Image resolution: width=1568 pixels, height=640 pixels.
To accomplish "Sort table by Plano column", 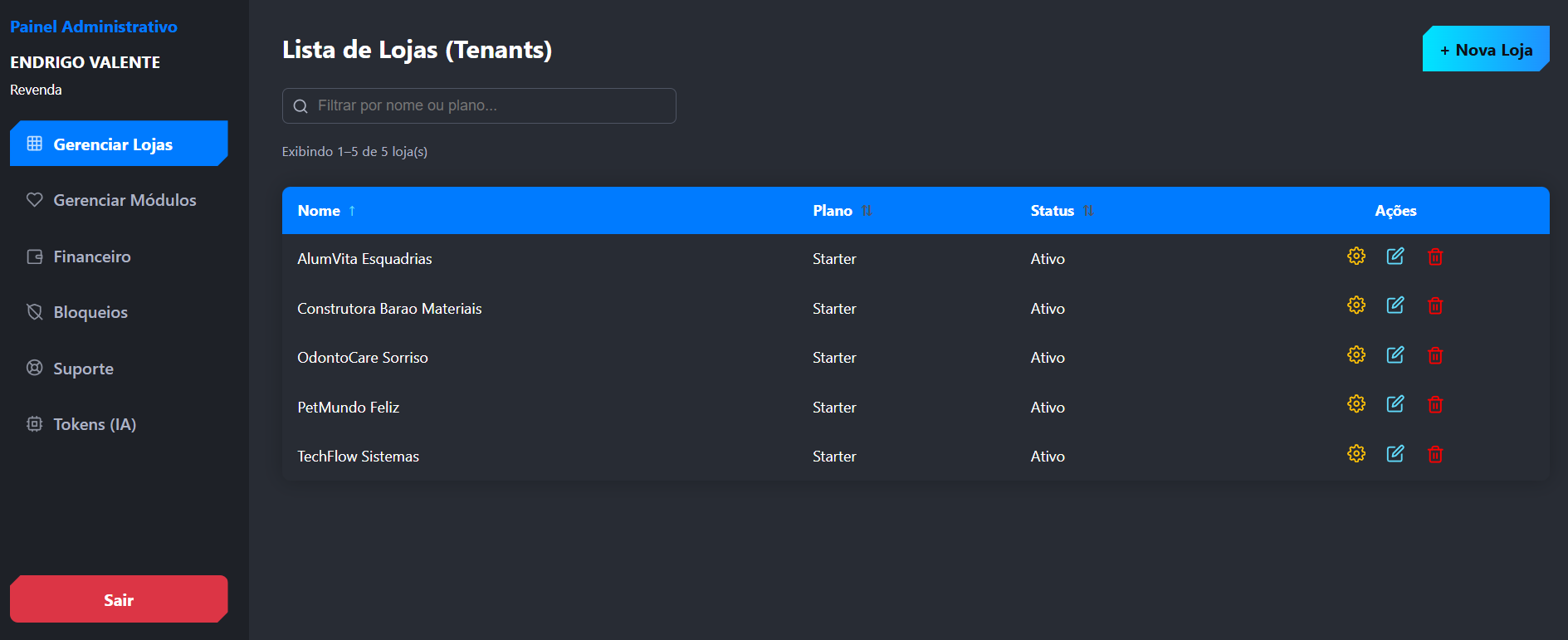I will (843, 211).
